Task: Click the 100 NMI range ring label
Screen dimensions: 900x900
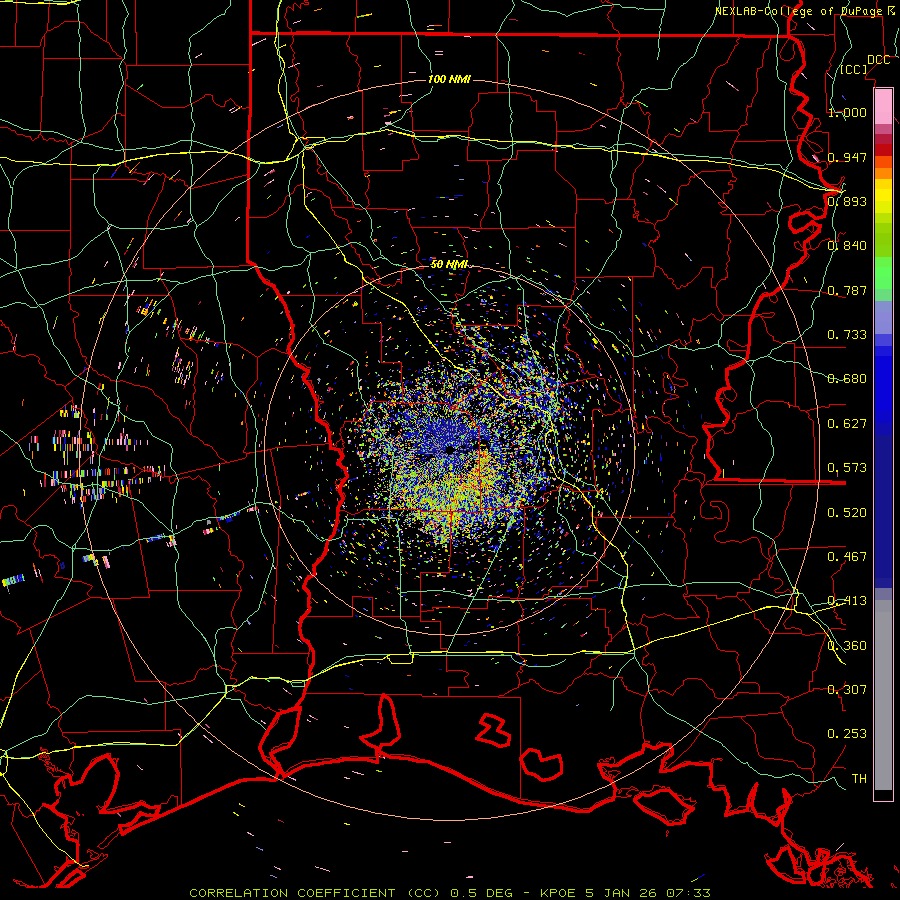Action: pos(449,79)
